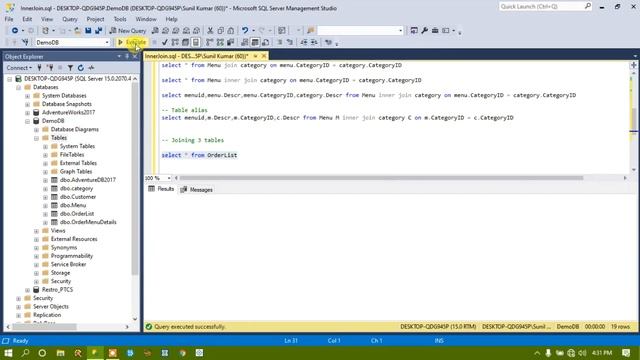The height and width of the screenshot is (360, 640).
Task: Open the Windows Start menu
Action: [x=8, y=353]
